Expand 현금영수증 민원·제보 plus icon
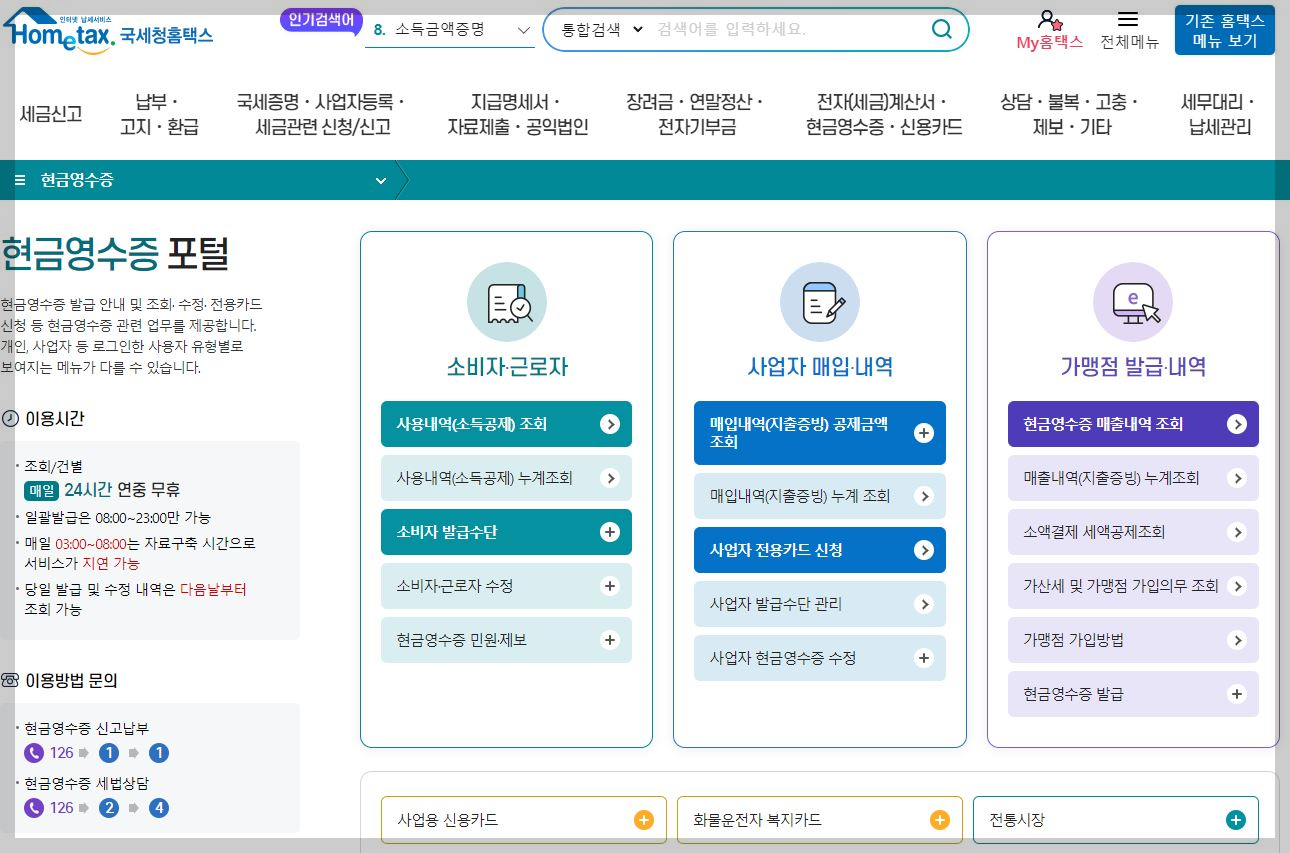1290x853 pixels. coord(610,640)
